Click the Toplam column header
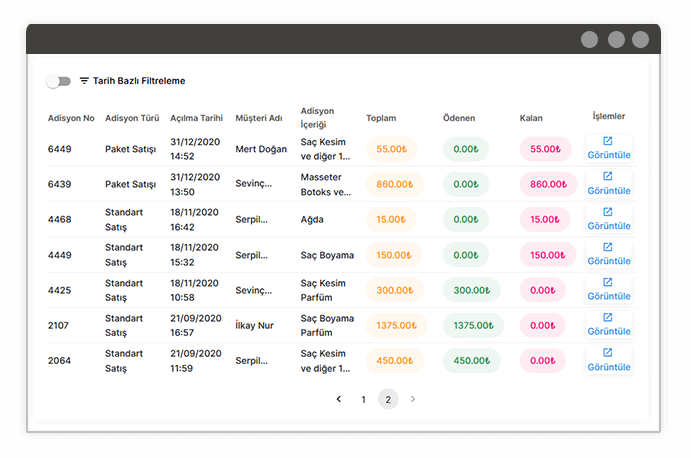The width and height of the screenshot is (691, 458). pyautogui.click(x=381, y=118)
